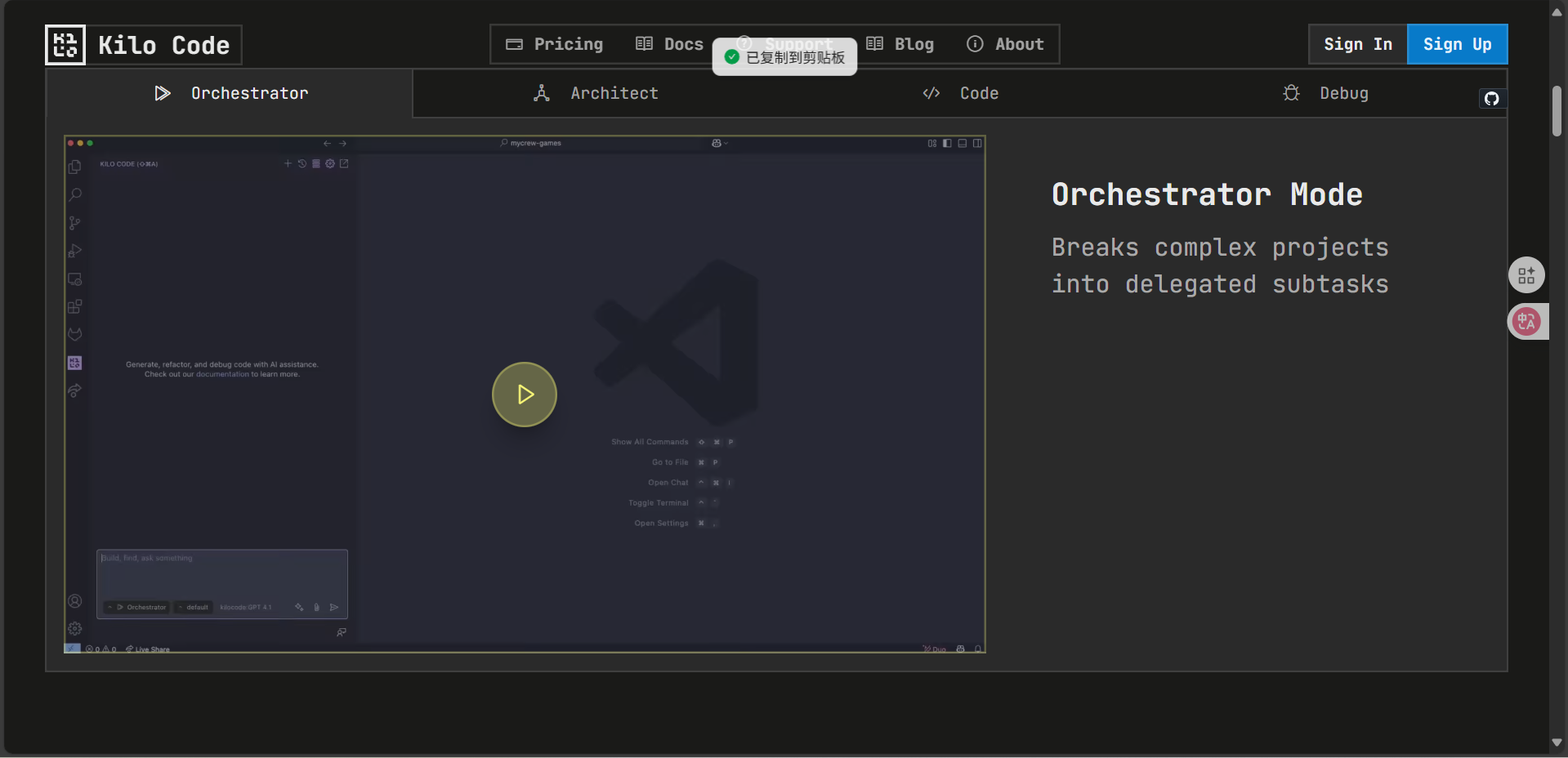
Task: Click the Search magnifier icon in video sidebar
Action: click(75, 194)
